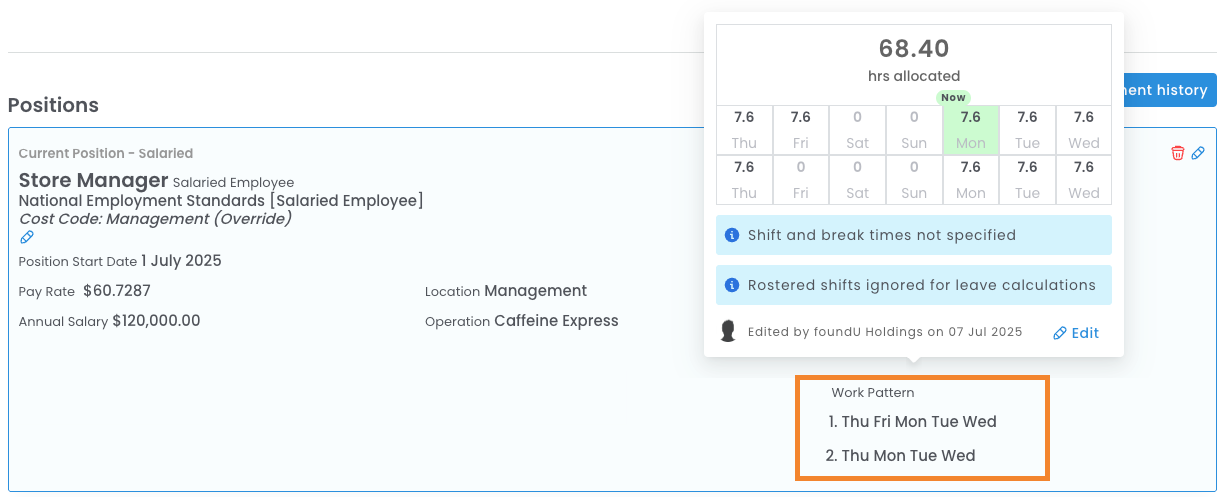The image size is (1224, 498).
Task: Click the Now badge above Monday
Action: pos(953,97)
